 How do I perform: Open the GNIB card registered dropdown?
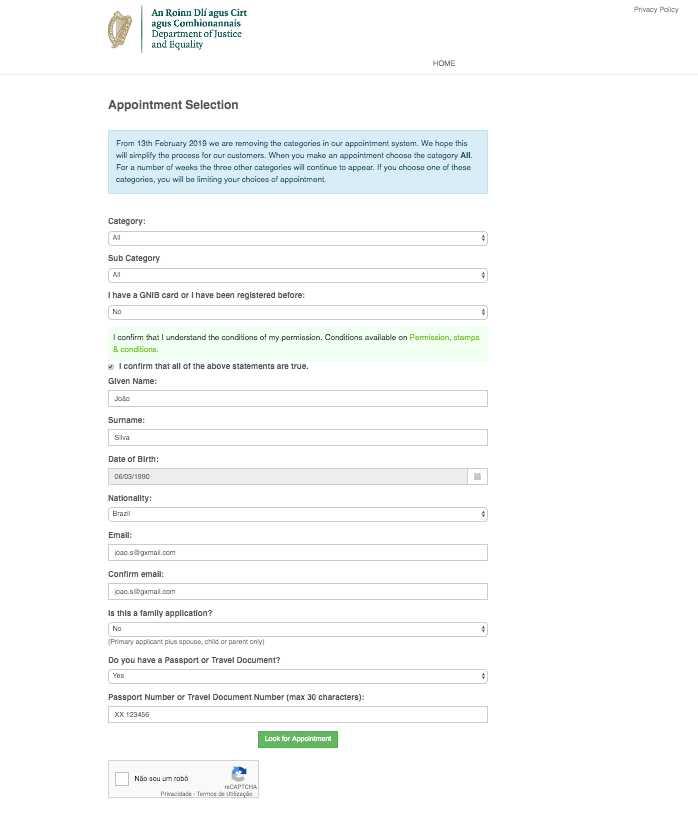tap(297, 312)
